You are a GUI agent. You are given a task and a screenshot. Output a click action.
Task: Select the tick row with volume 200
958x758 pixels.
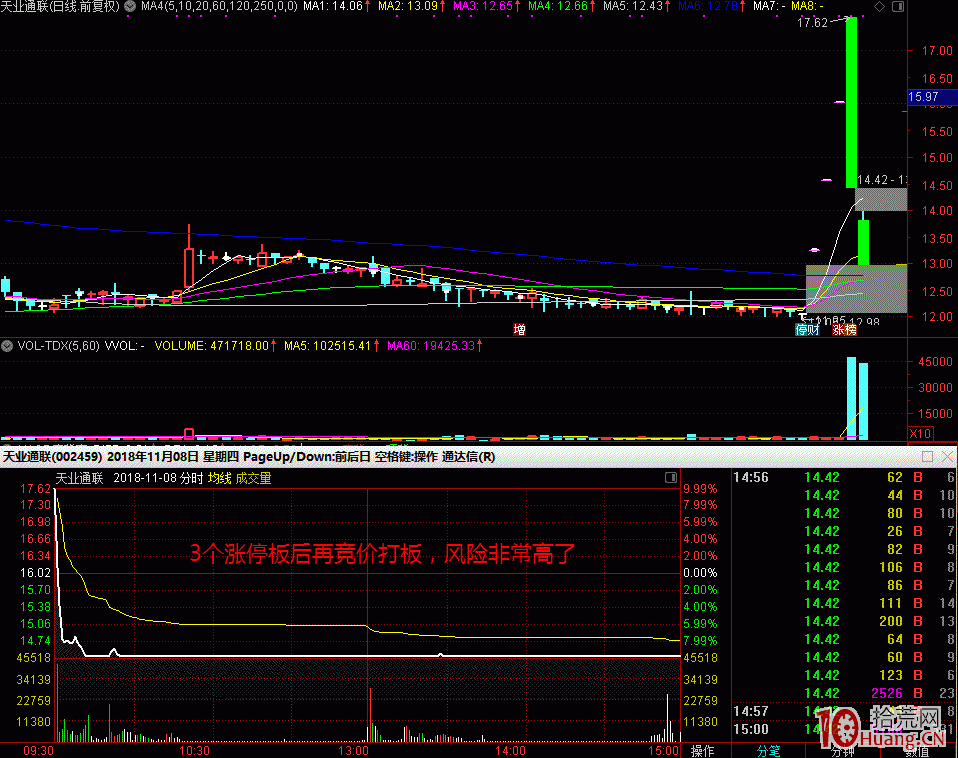[x=844, y=621]
